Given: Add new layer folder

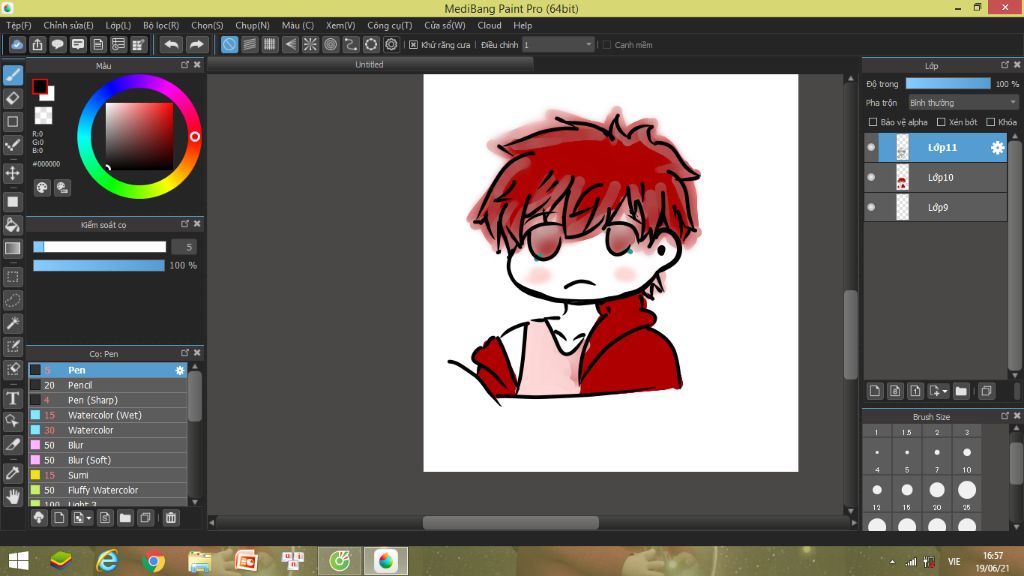Looking at the screenshot, I should pos(961,391).
